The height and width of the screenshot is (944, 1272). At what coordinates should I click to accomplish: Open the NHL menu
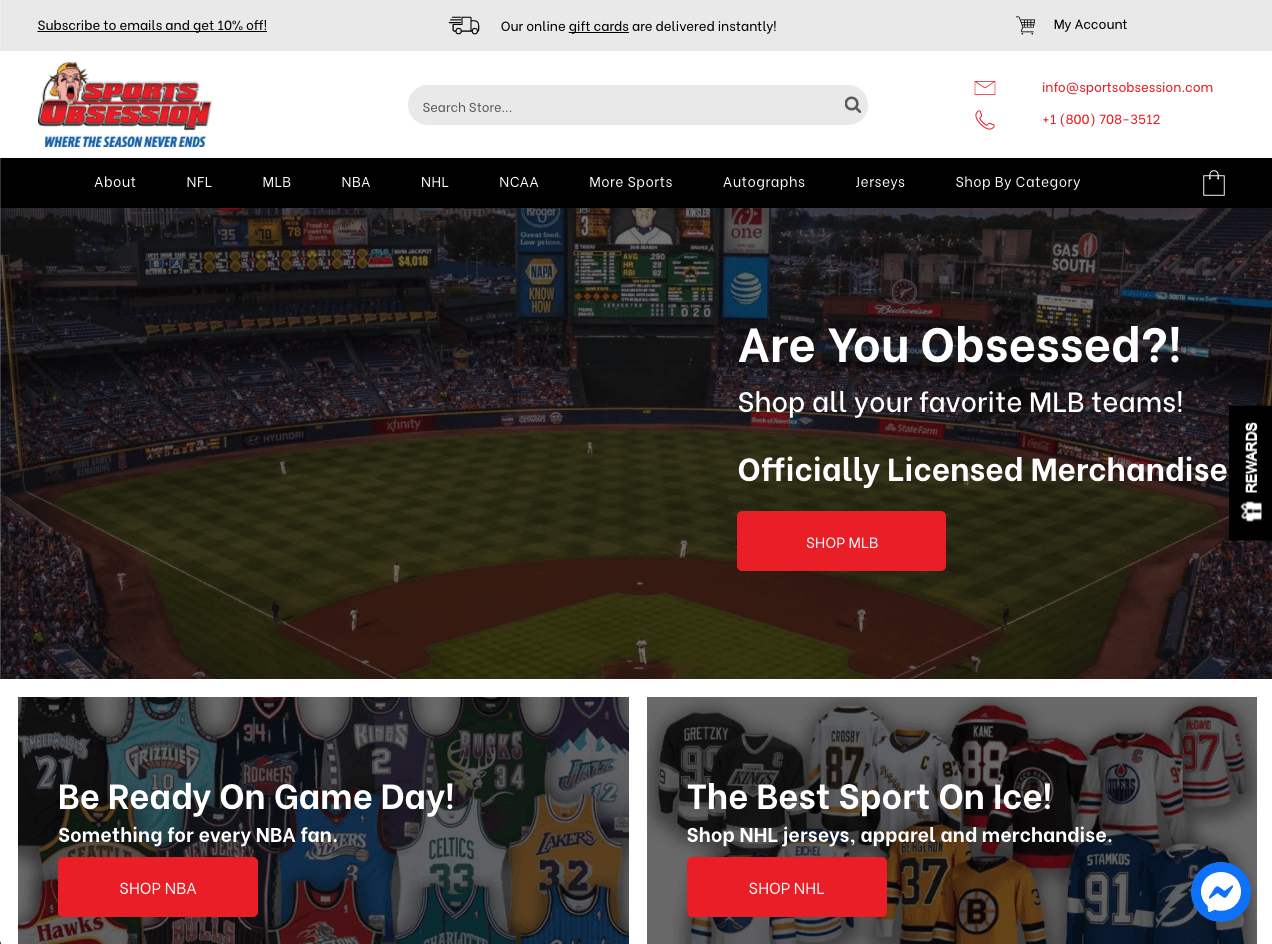click(x=435, y=182)
